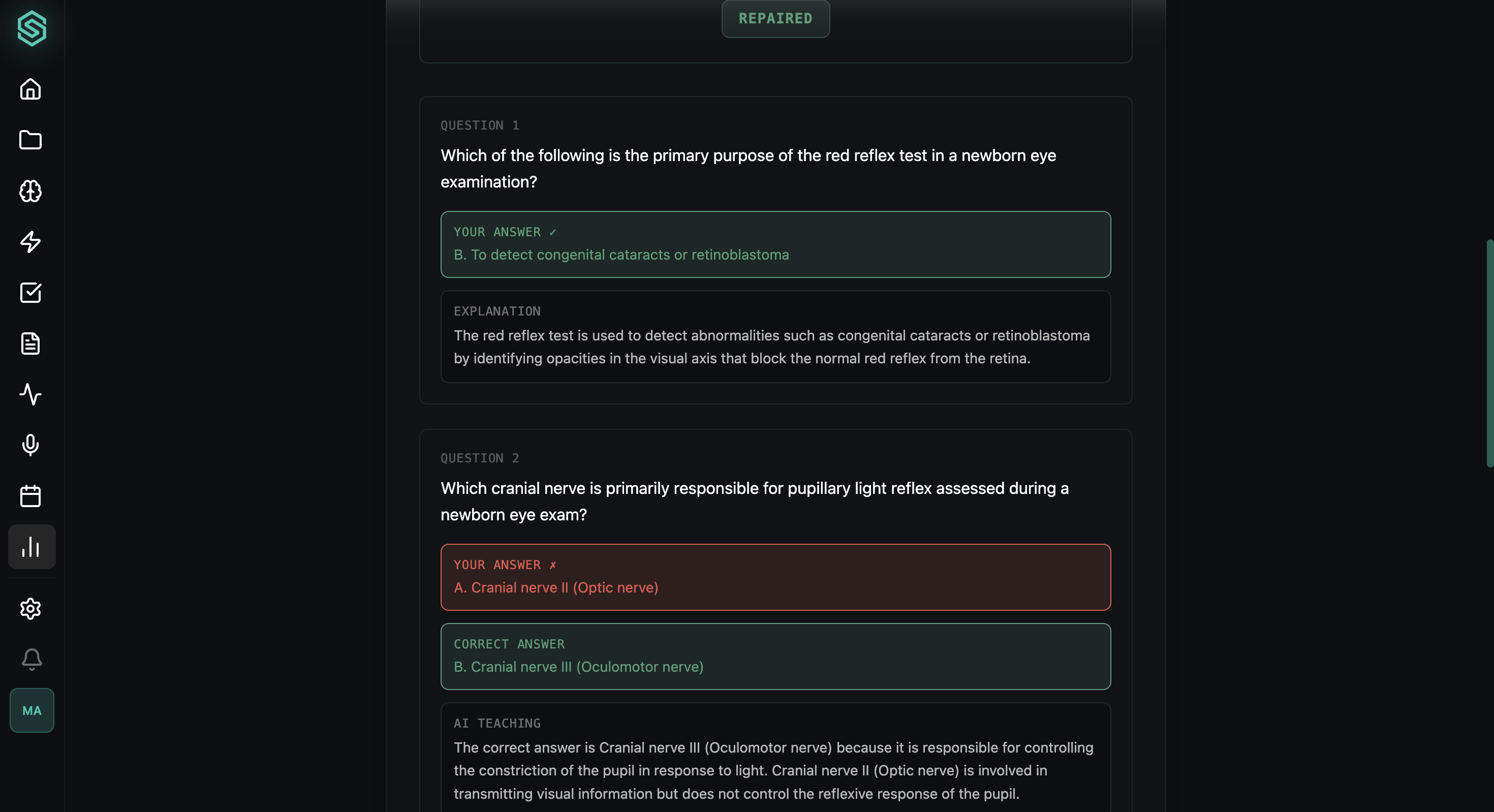Click the Question 1 explanation box
The height and width of the screenshot is (812, 1494).
775,336
